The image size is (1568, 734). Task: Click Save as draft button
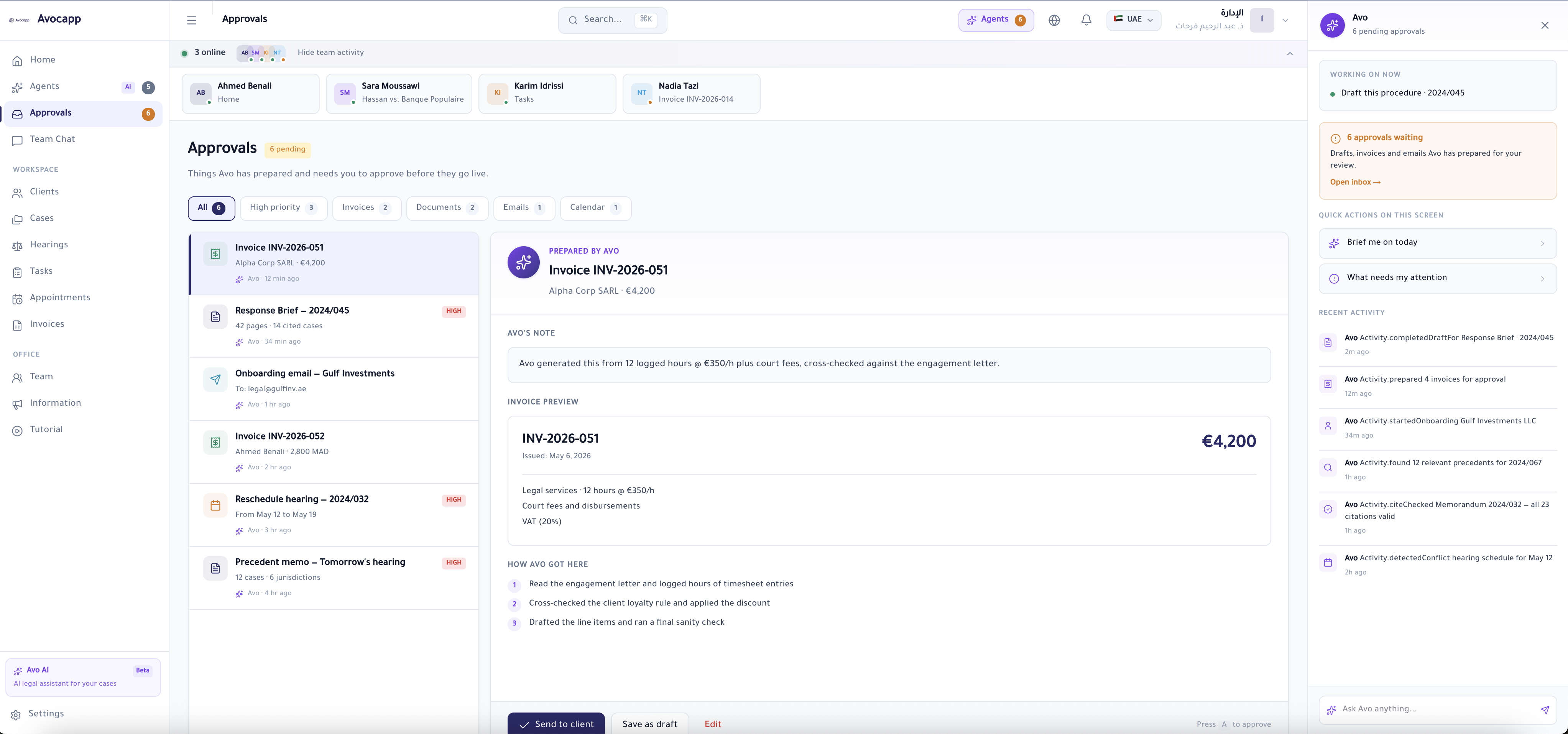[x=650, y=724]
